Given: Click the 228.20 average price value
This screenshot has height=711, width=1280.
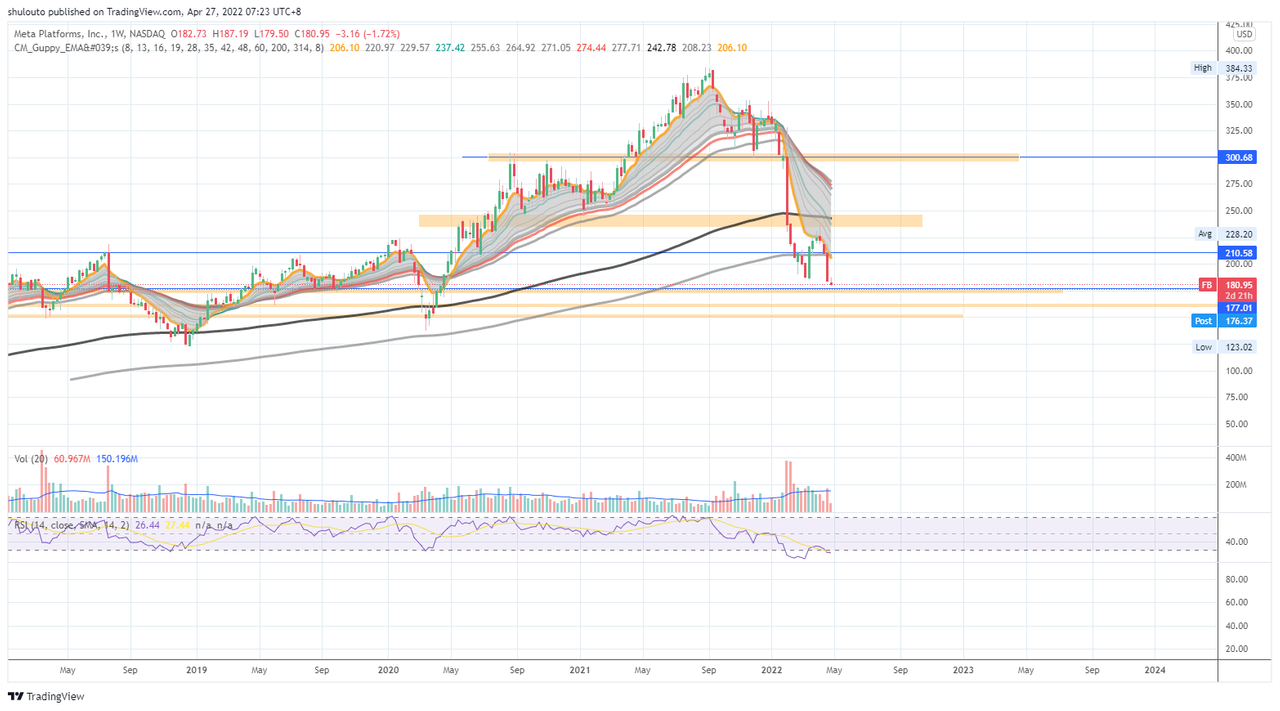Looking at the screenshot, I should click(x=1238, y=233).
